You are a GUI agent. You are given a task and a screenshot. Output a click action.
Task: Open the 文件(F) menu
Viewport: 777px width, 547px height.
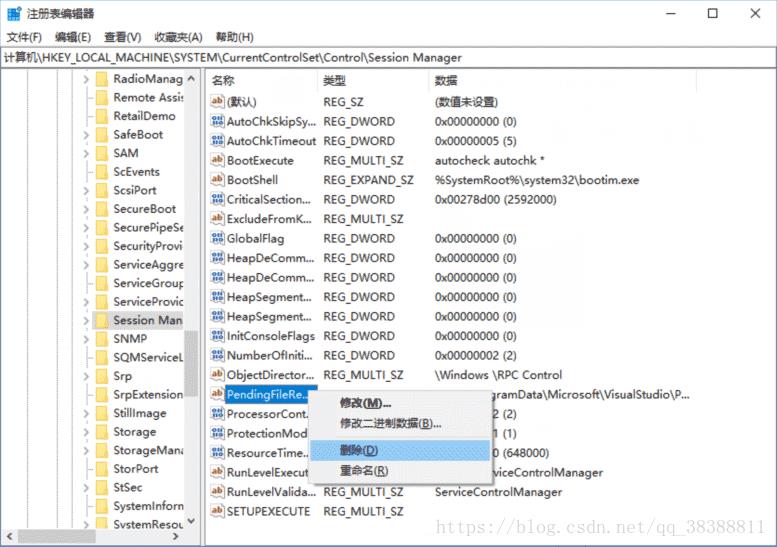click(x=23, y=37)
